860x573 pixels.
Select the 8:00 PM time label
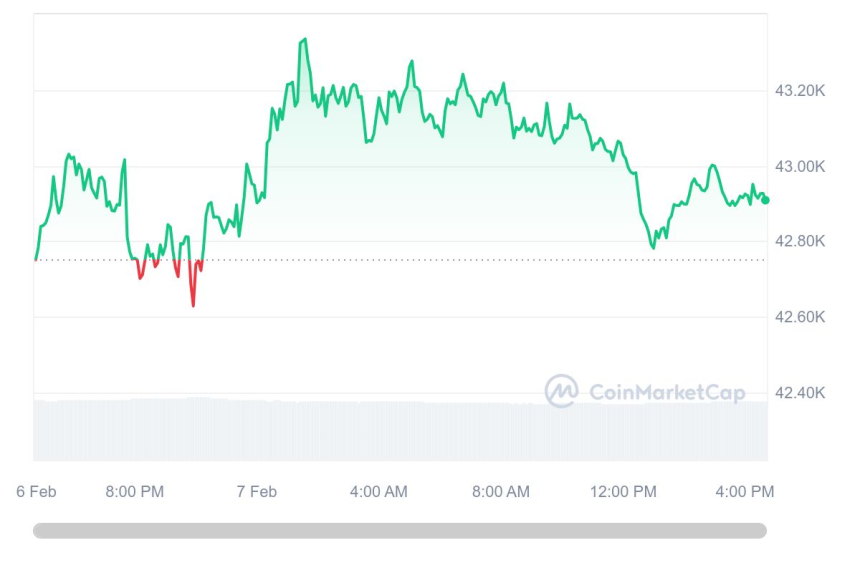pos(135,491)
